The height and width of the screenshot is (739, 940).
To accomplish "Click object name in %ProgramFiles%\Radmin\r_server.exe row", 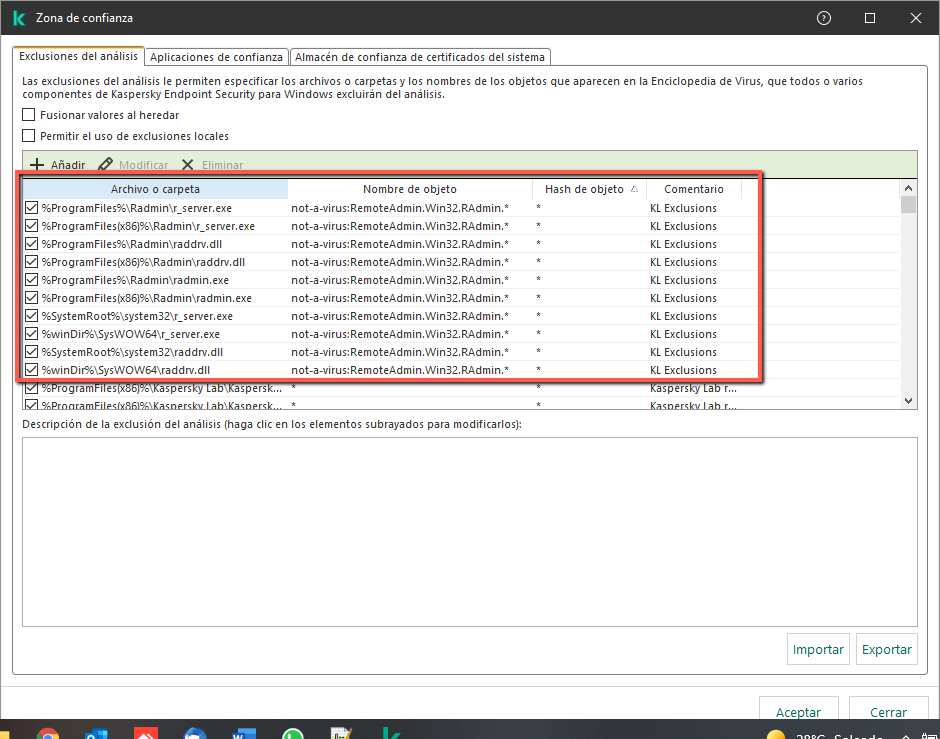I will [400, 208].
